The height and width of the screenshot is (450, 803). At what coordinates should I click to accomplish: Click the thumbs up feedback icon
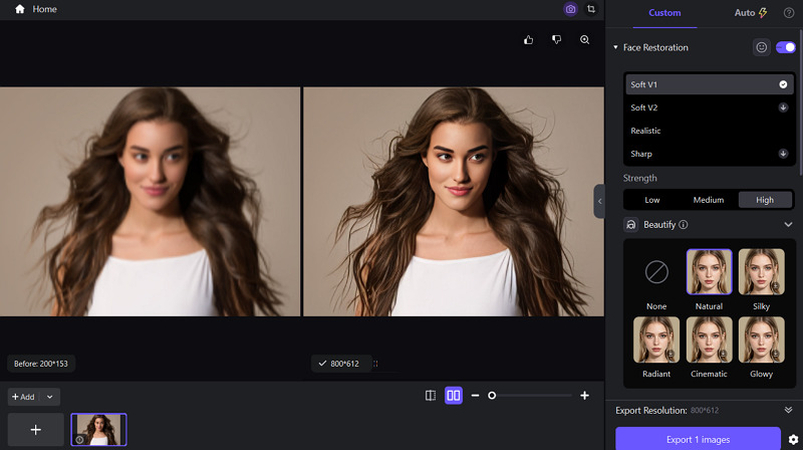(529, 40)
